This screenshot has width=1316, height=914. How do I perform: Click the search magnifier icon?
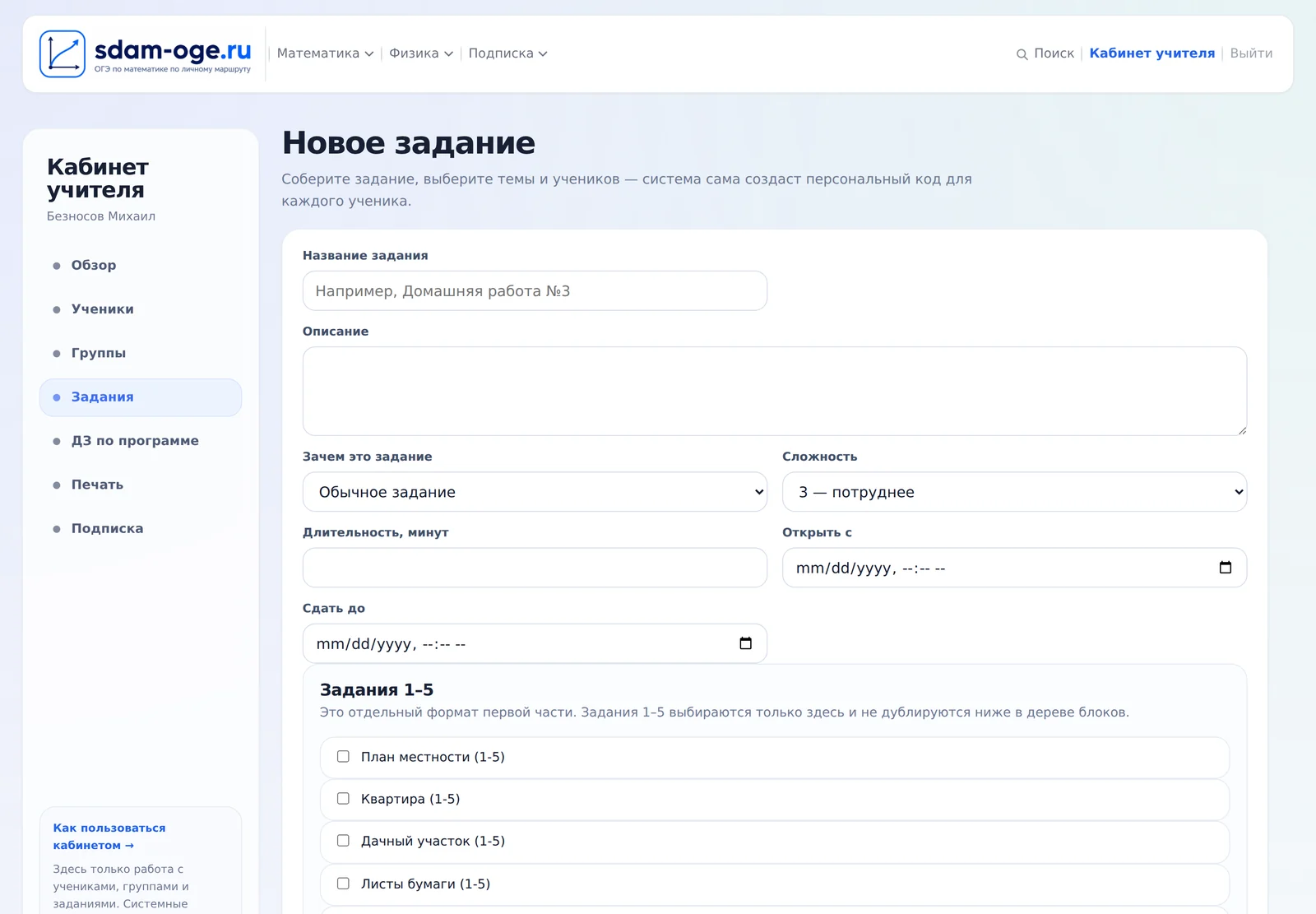coord(1022,54)
